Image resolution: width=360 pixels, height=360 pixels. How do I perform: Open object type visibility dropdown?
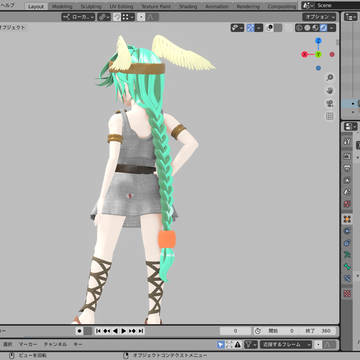(x=237, y=28)
